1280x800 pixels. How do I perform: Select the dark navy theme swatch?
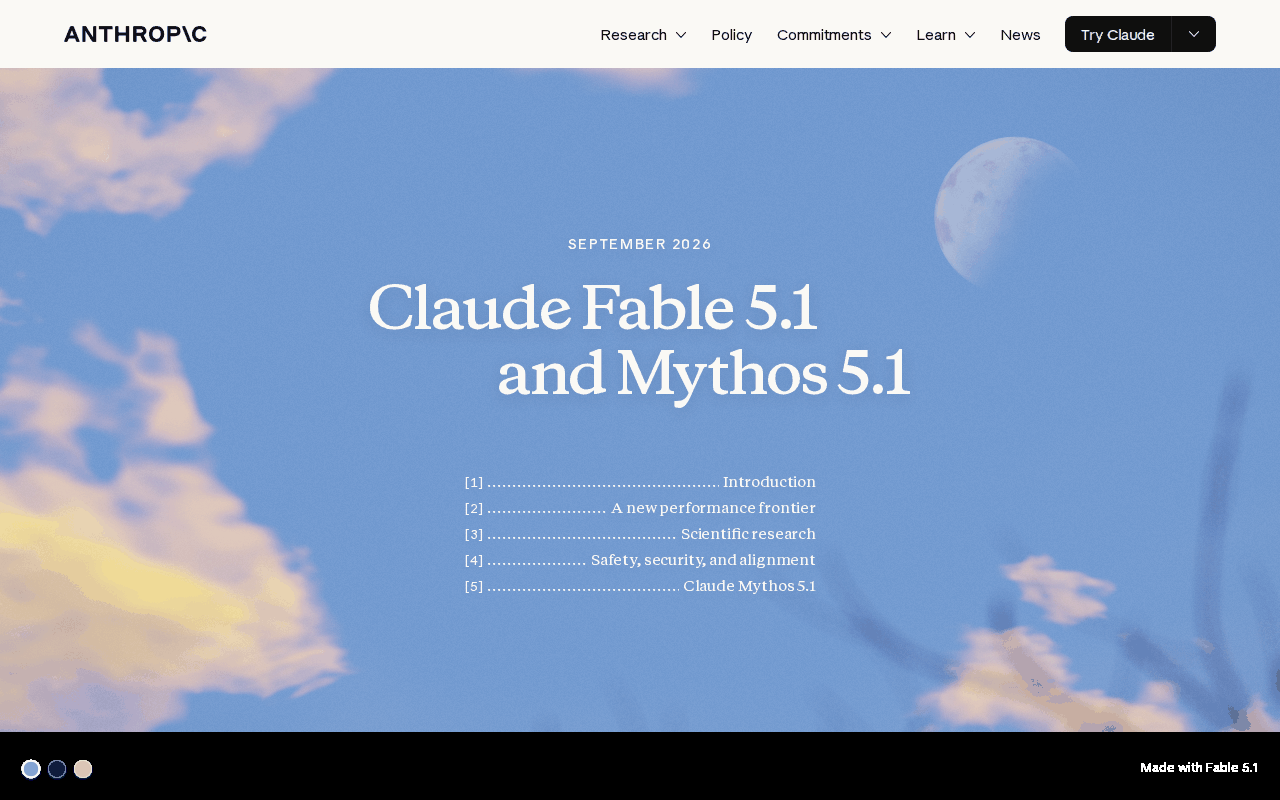point(57,769)
